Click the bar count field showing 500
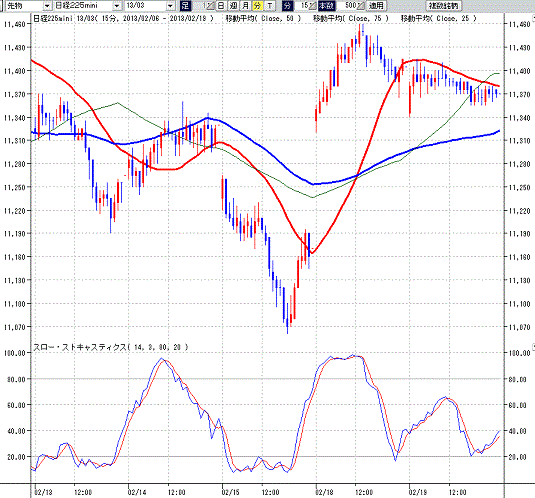This screenshot has height=498, width=535. pos(347,5)
